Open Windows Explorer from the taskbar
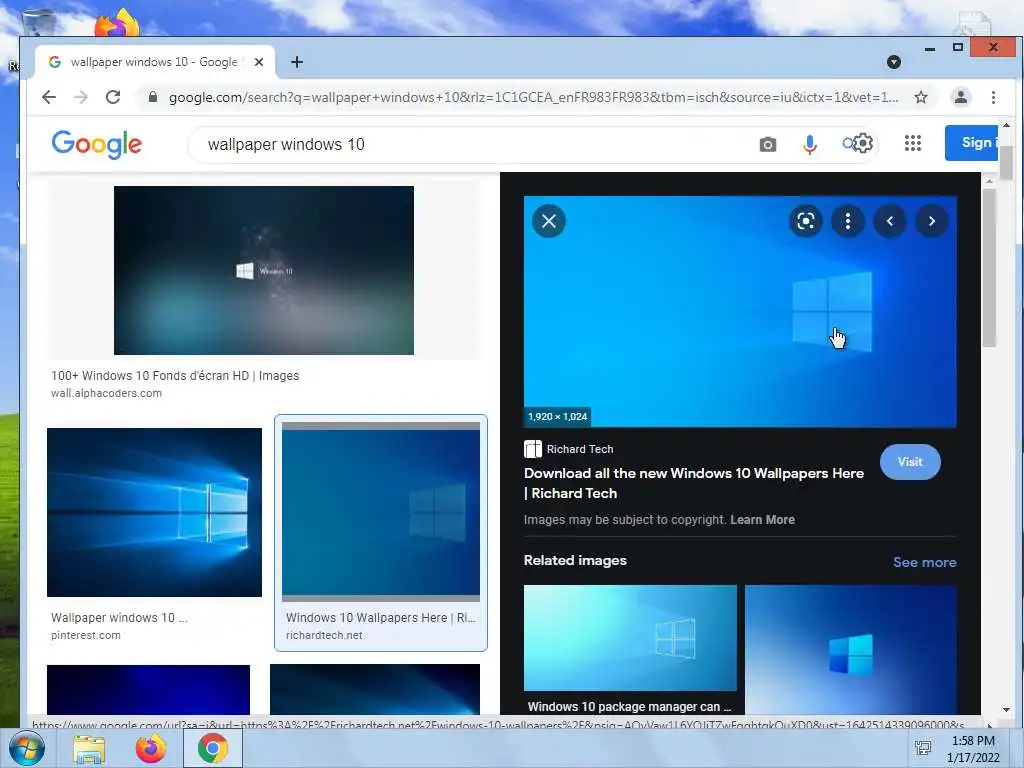1024x768 pixels. coord(89,749)
